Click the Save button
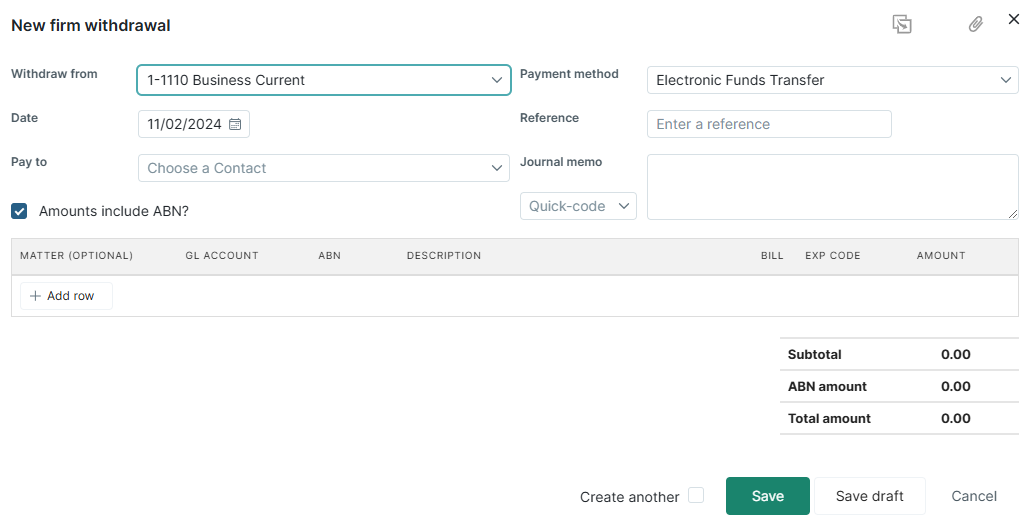Viewport: 1030px width, 524px height. point(767,496)
